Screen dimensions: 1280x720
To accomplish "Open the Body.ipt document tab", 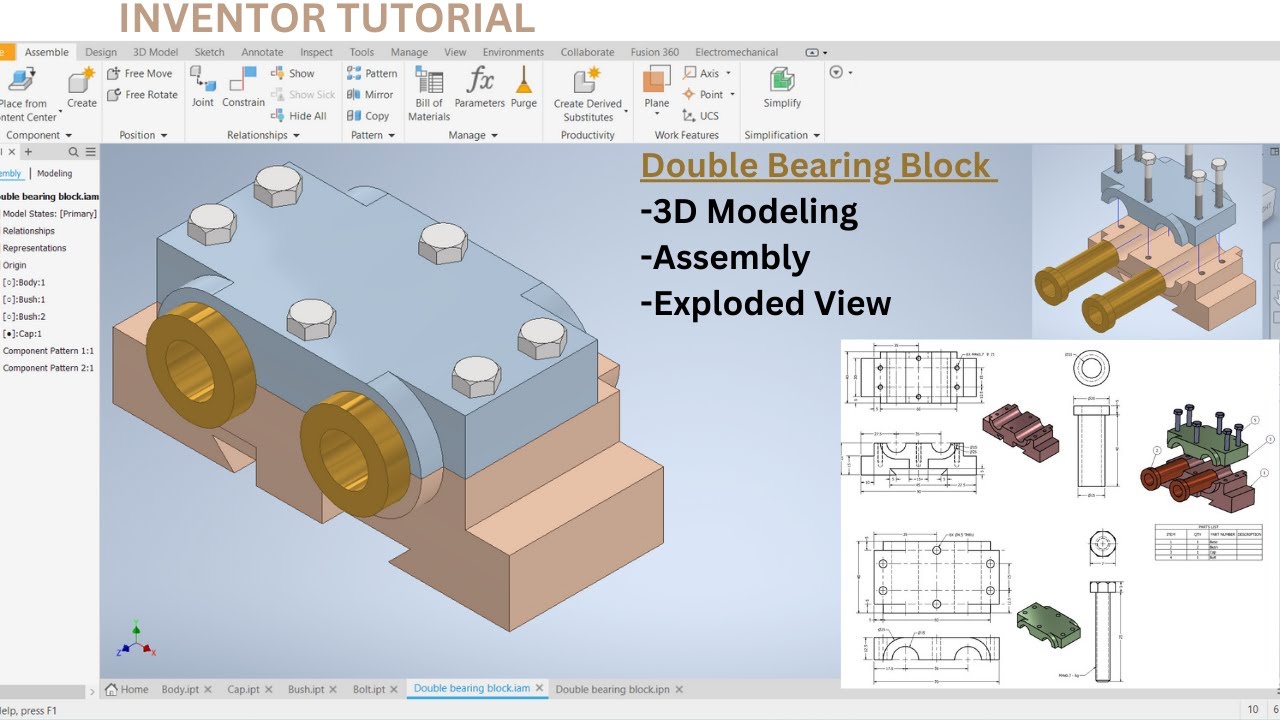I will point(181,689).
